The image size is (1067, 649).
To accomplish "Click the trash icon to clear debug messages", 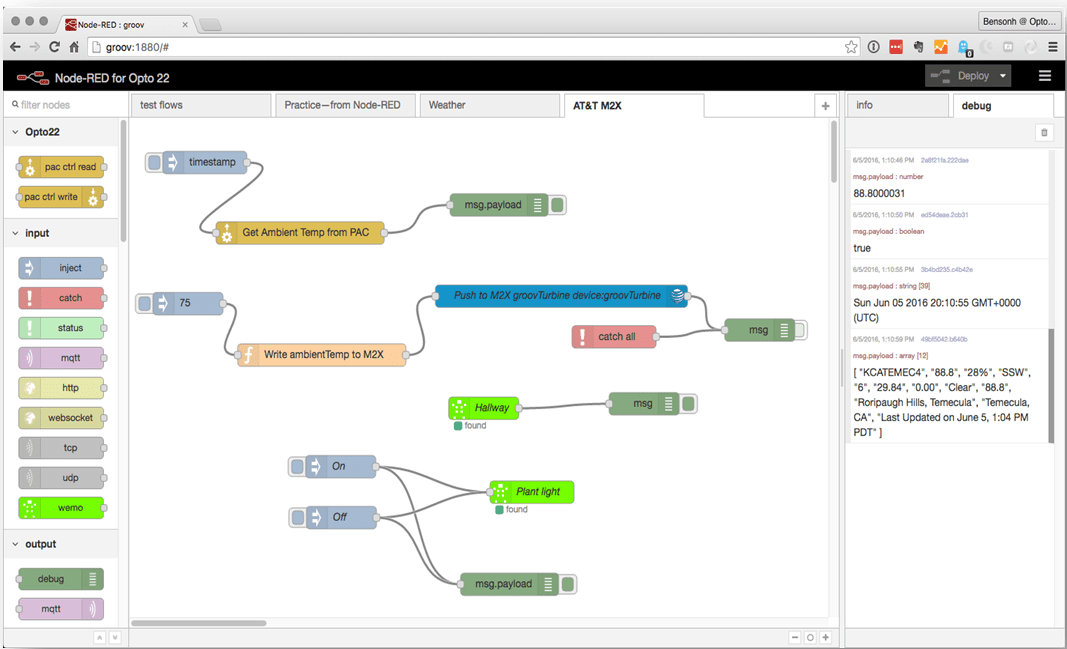I will click(1044, 133).
